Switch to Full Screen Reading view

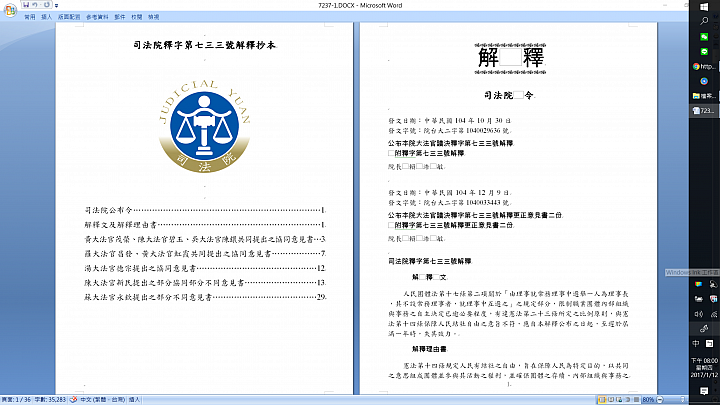(611, 400)
